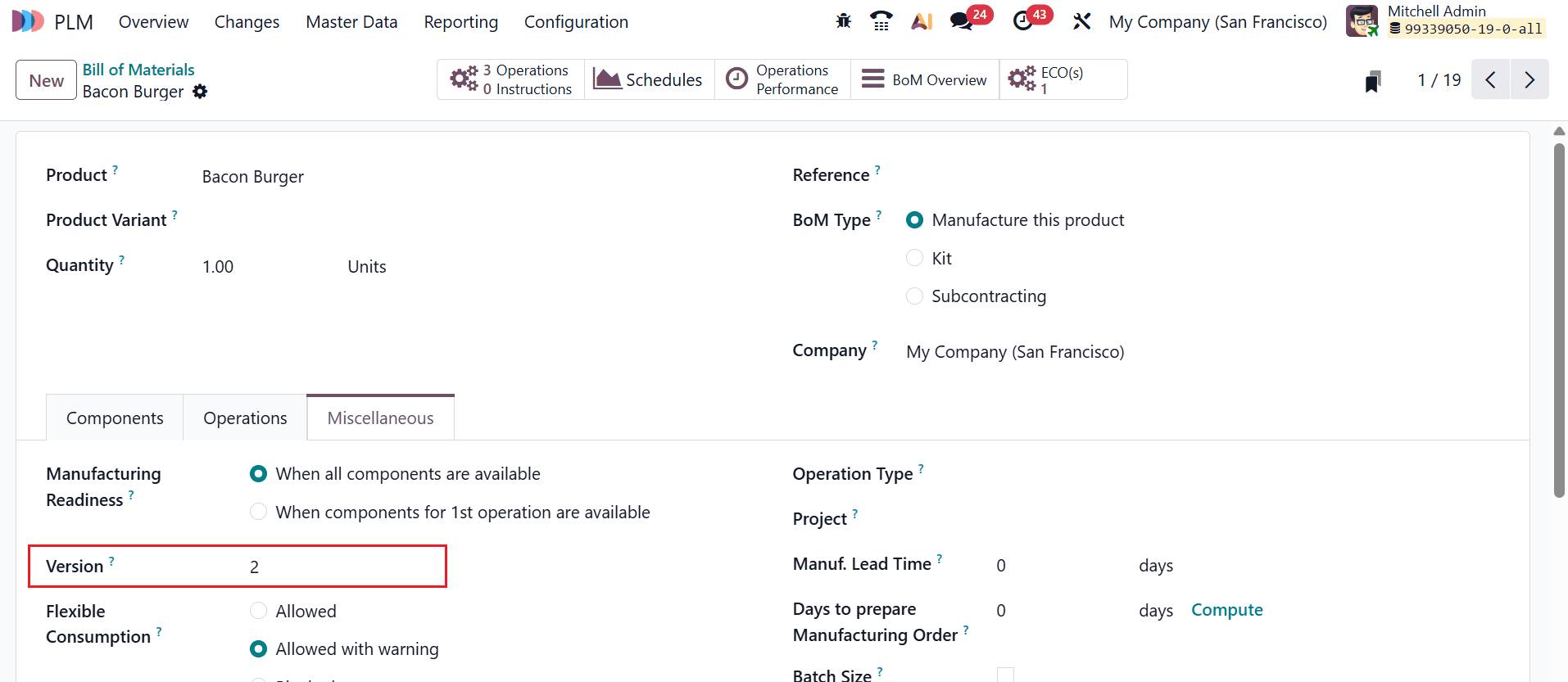The image size is (1568, 682).
Task: Select Manufacture this product BoM type
Action: click(914, 220)
